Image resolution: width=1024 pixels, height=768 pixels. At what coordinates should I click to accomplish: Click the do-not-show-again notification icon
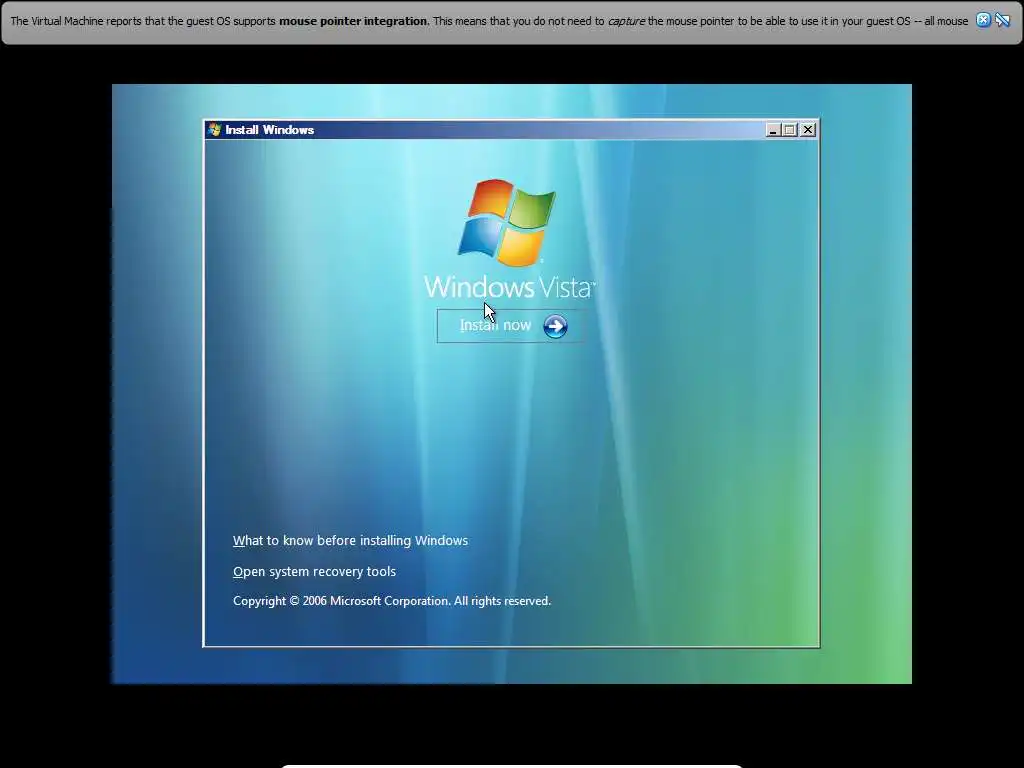pos(1002,20)
